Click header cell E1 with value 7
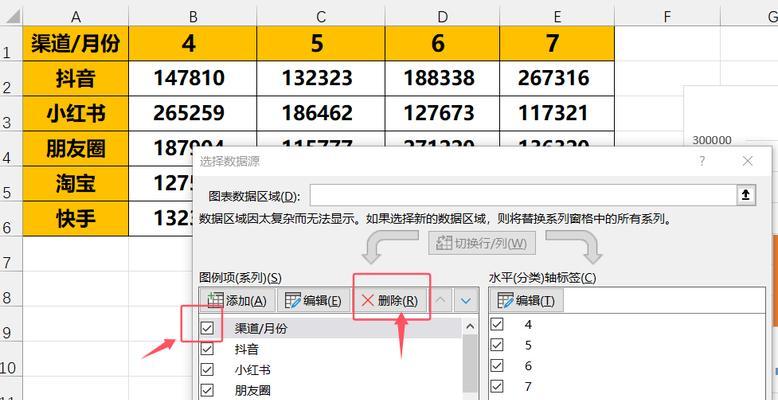 point(557,44)
